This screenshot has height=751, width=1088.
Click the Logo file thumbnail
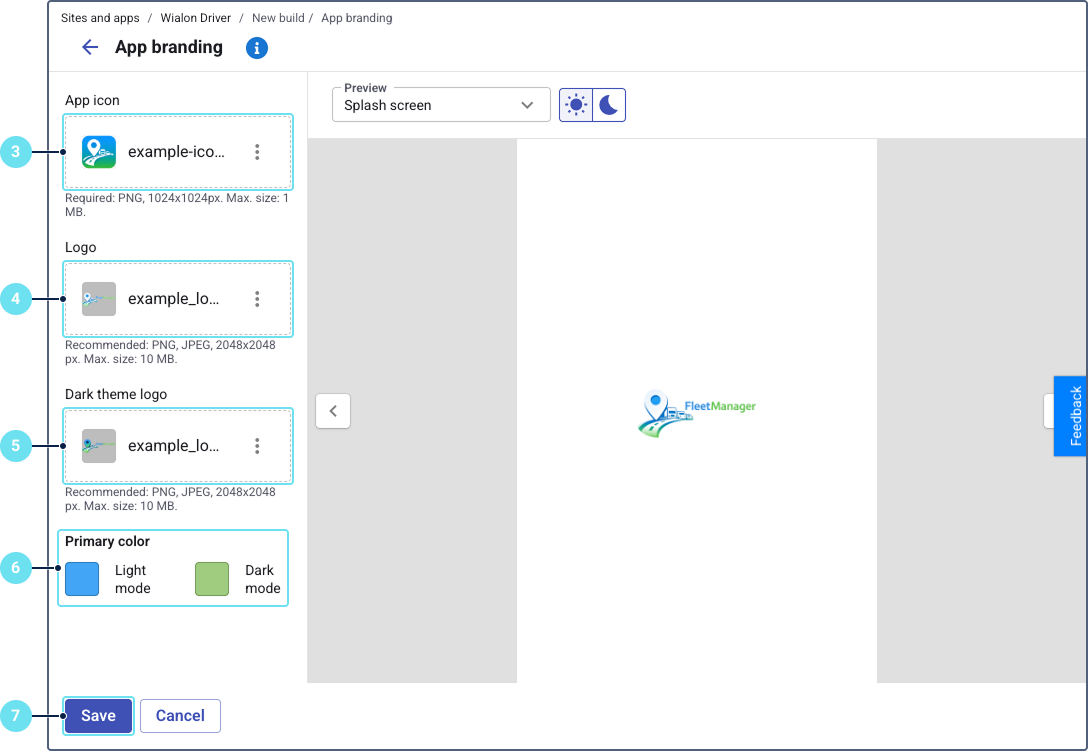tap(99, 299)
